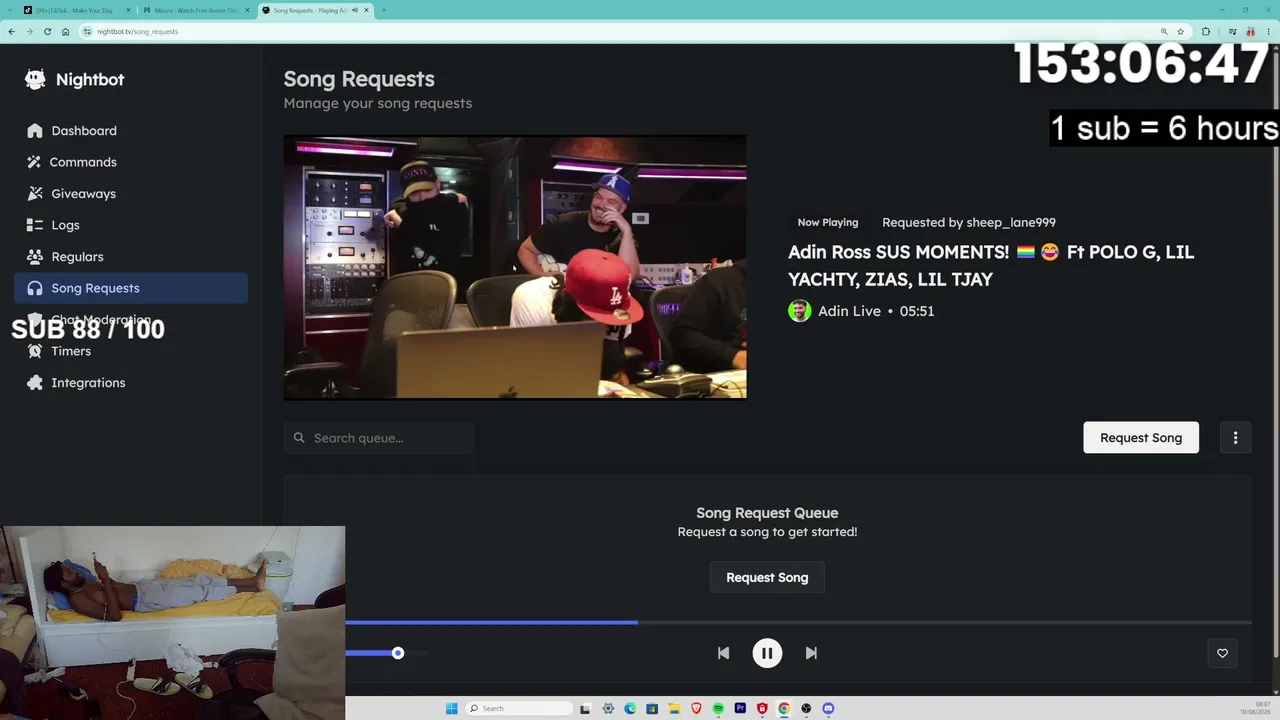View site information icon in address bar

pyautogui.click(x=88, y=31)
